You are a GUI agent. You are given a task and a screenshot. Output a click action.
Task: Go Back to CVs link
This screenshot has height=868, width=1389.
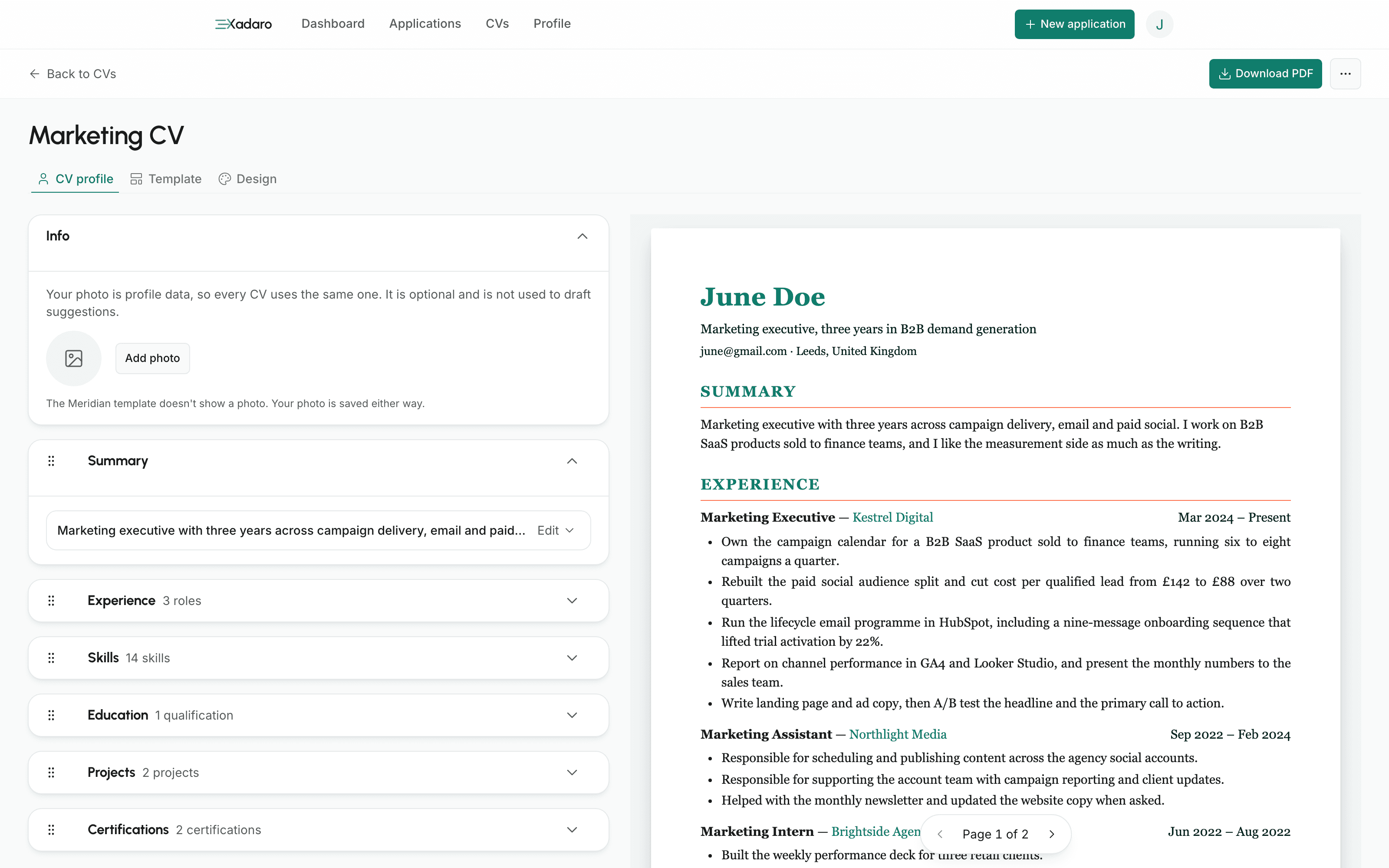click(73, 74)
